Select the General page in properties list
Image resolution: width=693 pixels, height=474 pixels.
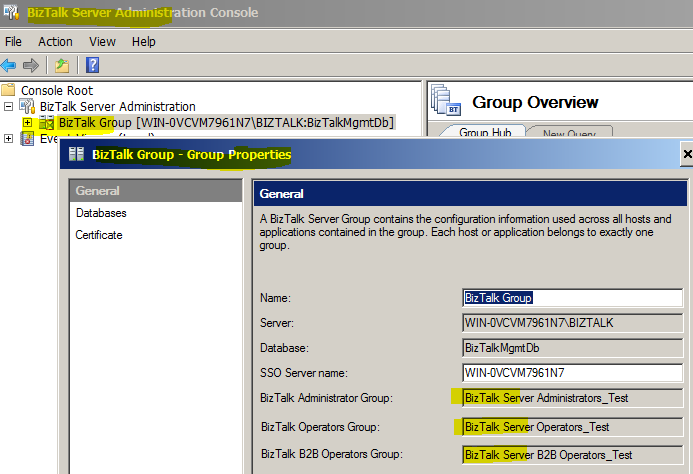point(156,191)
